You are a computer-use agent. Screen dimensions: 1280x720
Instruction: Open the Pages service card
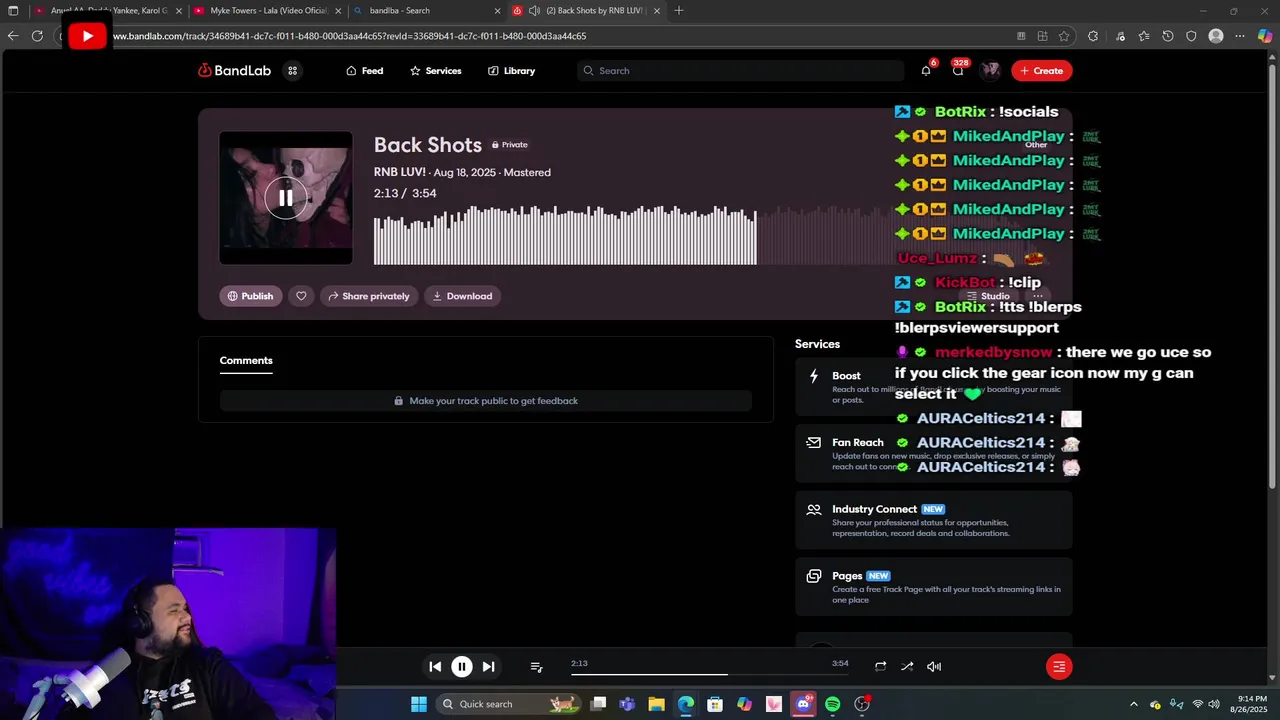pos(934,587)
